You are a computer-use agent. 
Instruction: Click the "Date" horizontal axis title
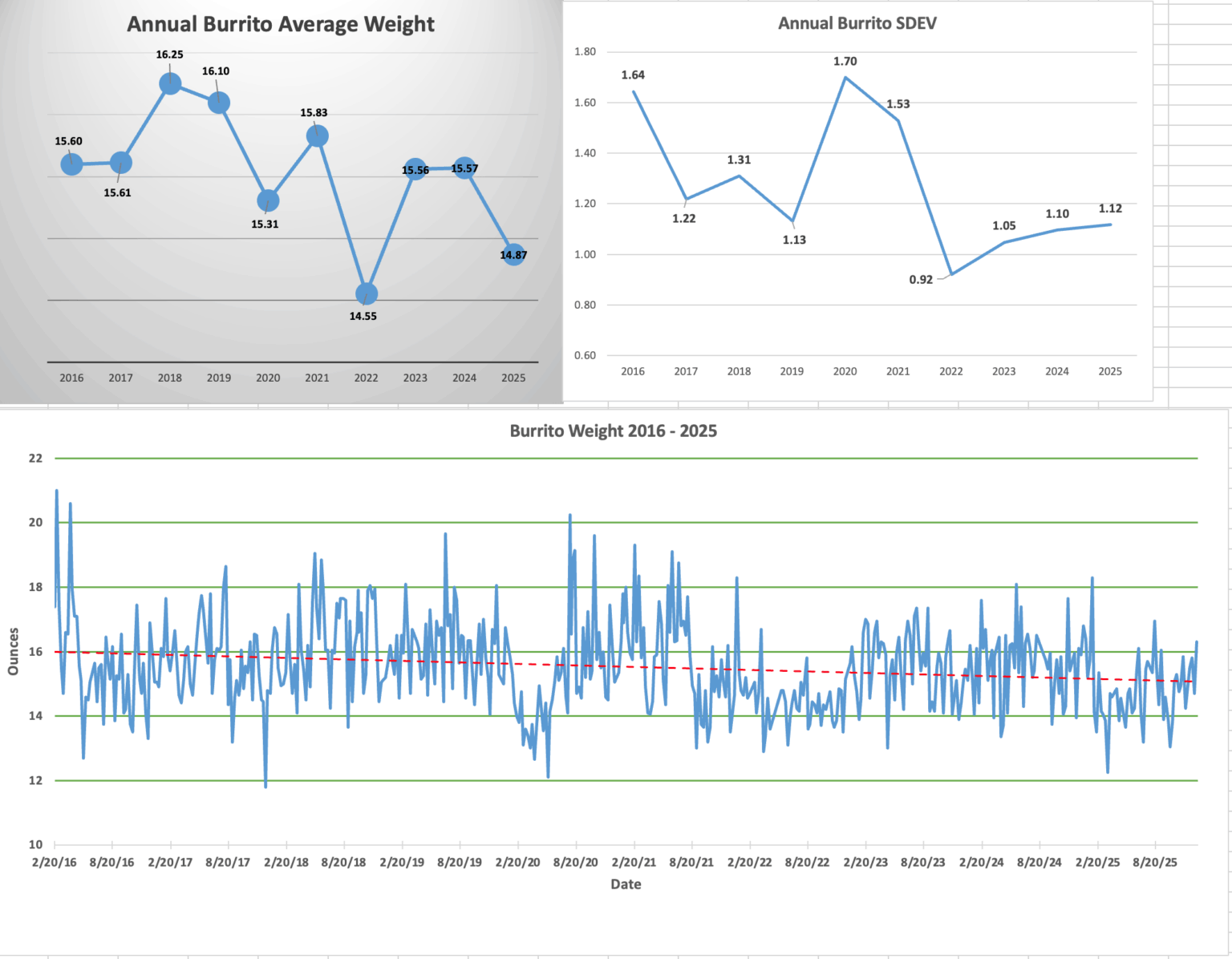coord(626,884)
